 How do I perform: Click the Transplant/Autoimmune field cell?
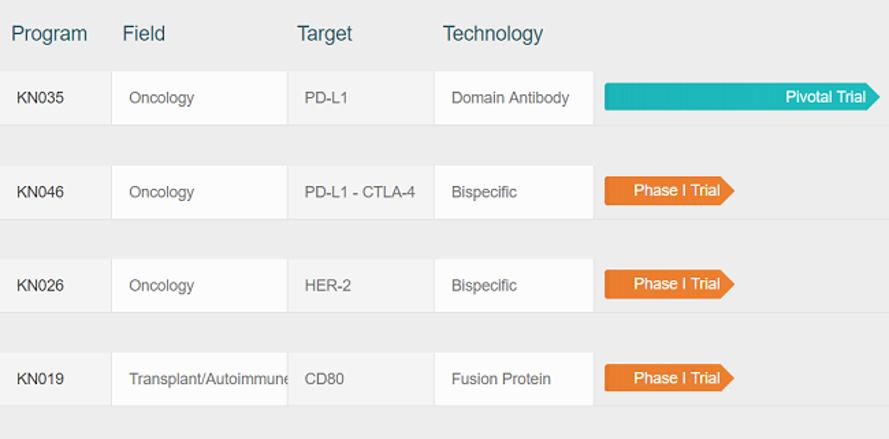pyautogui.click(x=199, y=379)
